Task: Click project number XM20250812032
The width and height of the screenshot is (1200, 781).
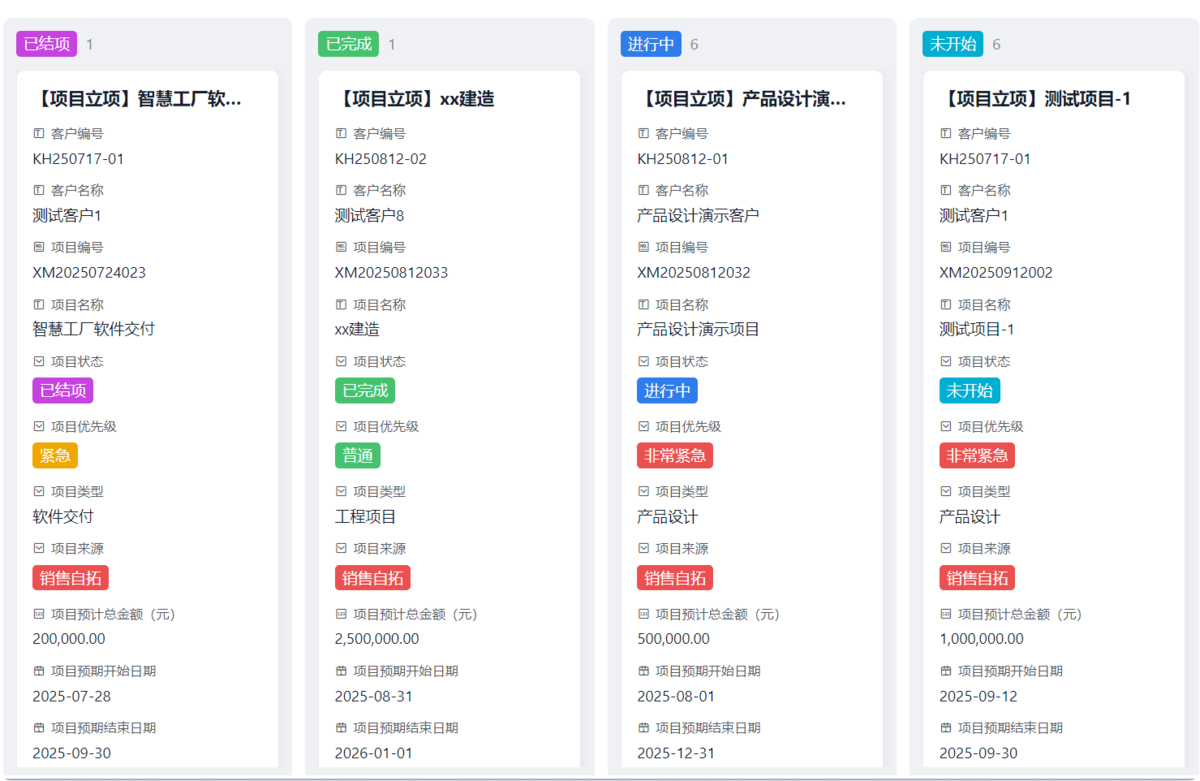Action: (694, 272)
